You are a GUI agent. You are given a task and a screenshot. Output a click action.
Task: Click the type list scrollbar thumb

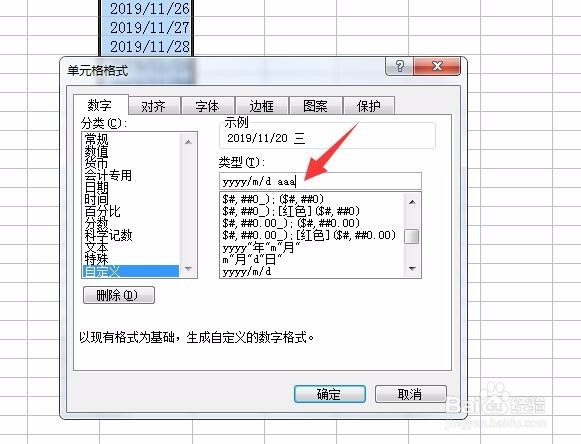tap(412, 236)
